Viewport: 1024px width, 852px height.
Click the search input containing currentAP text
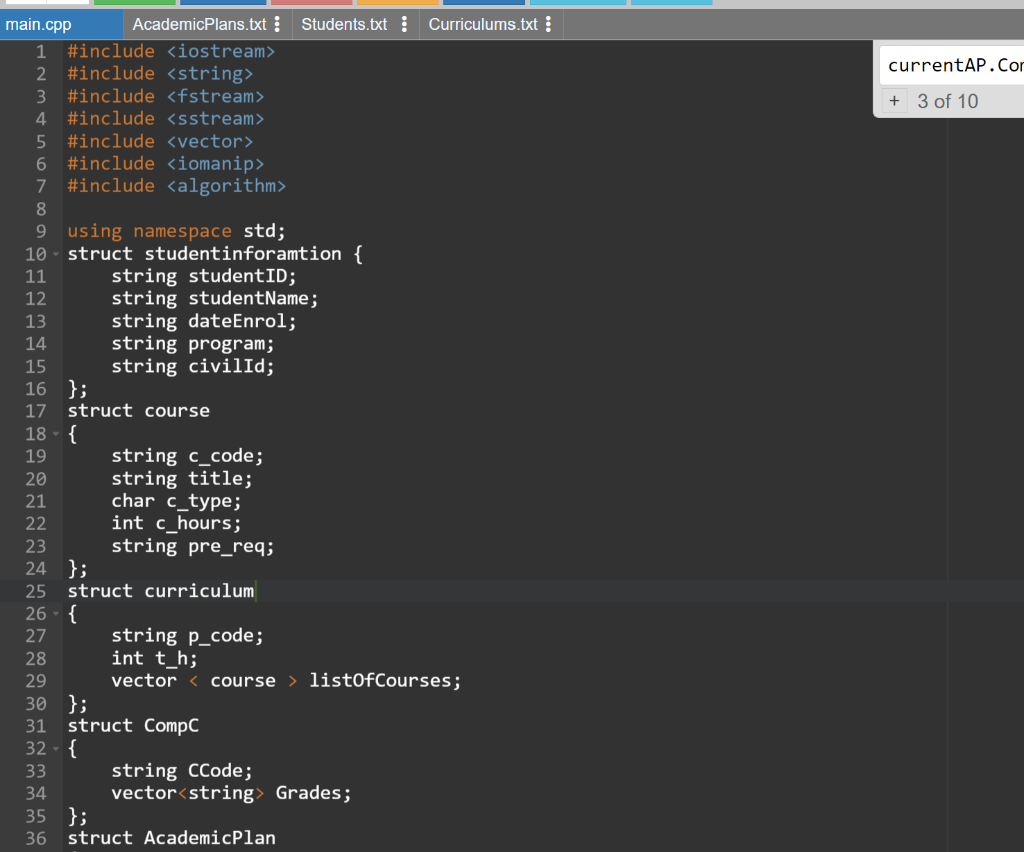tap(950, 64)
